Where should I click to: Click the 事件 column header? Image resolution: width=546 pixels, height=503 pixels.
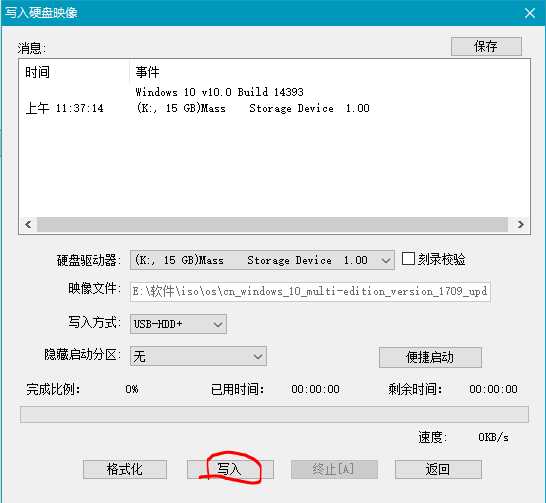point(148,72)
